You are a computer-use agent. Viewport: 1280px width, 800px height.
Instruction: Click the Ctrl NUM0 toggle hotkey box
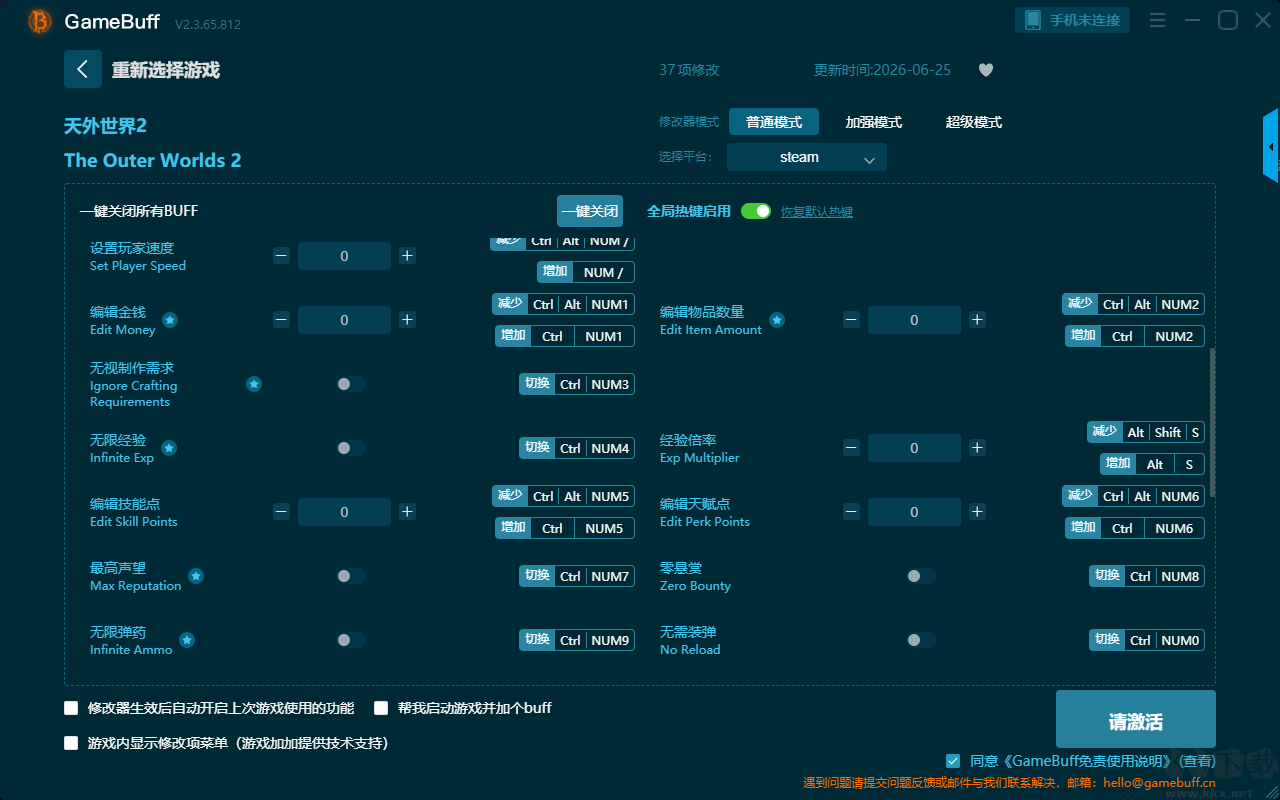point(1147,640)
